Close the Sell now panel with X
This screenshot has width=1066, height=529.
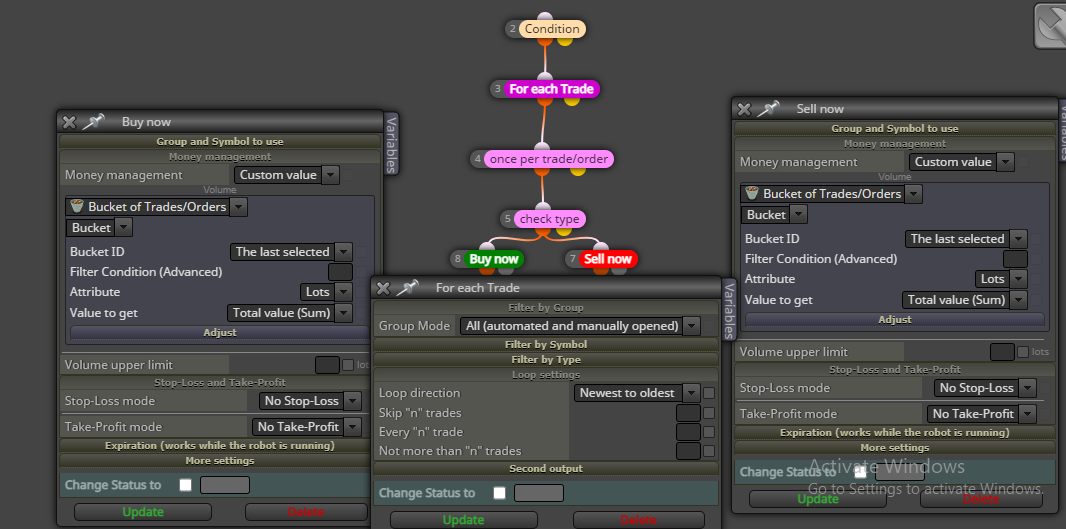(744, 109)
